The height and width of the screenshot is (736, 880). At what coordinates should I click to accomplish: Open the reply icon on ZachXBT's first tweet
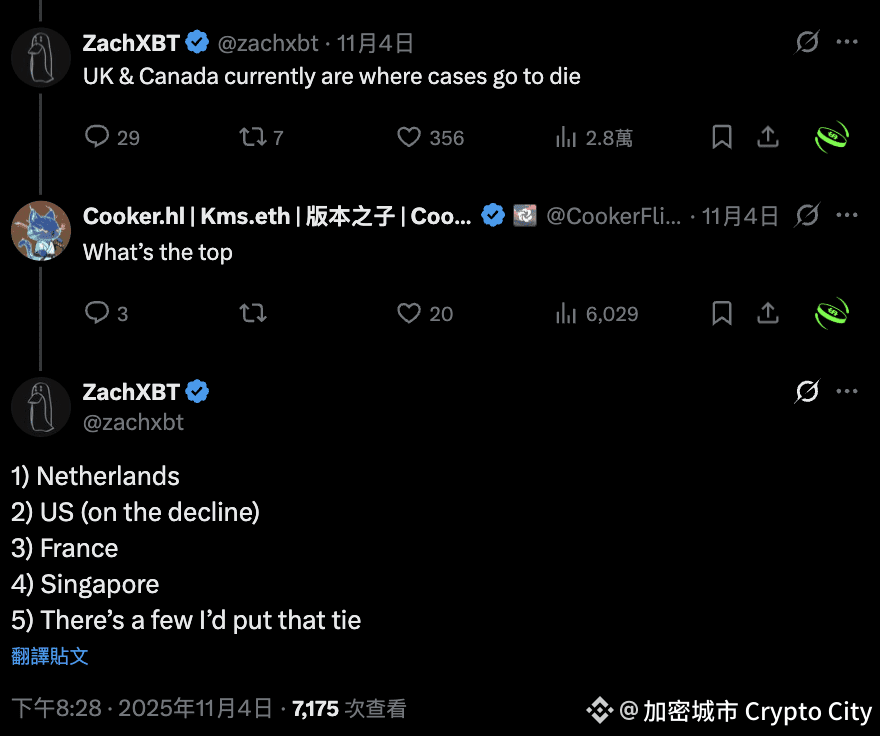[96, 137]
